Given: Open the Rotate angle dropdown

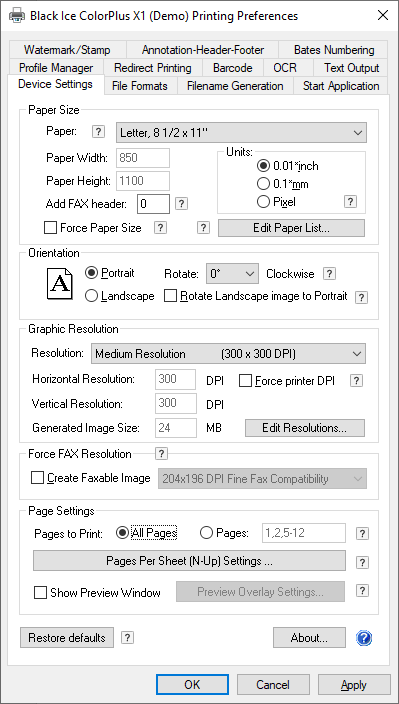Looking at the screenshot, I should (232, 273).
